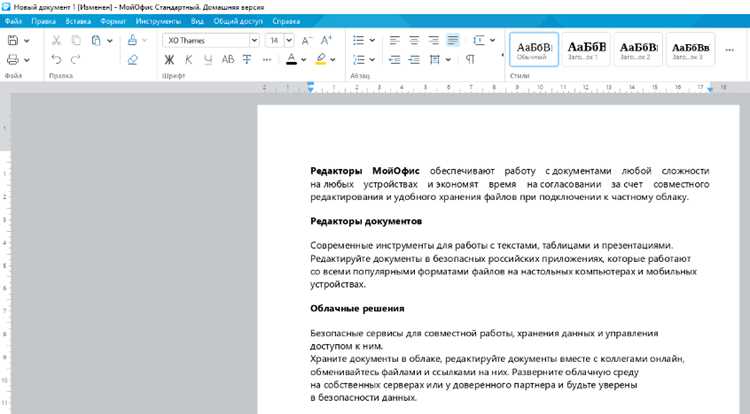
Task: Select the Обычный style thumbnail
Action: (534, 49)
